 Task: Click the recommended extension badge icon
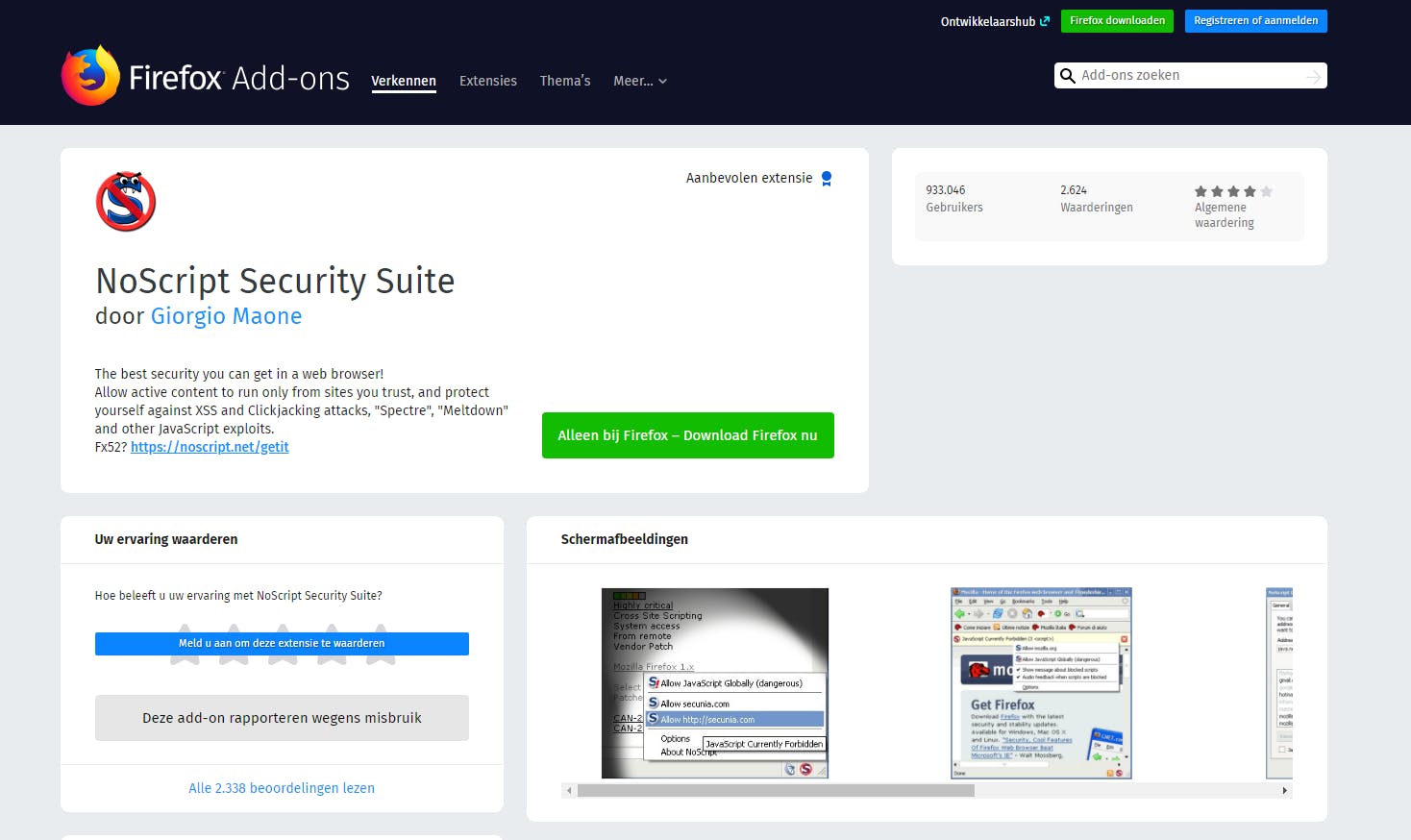tap(827, 179)
